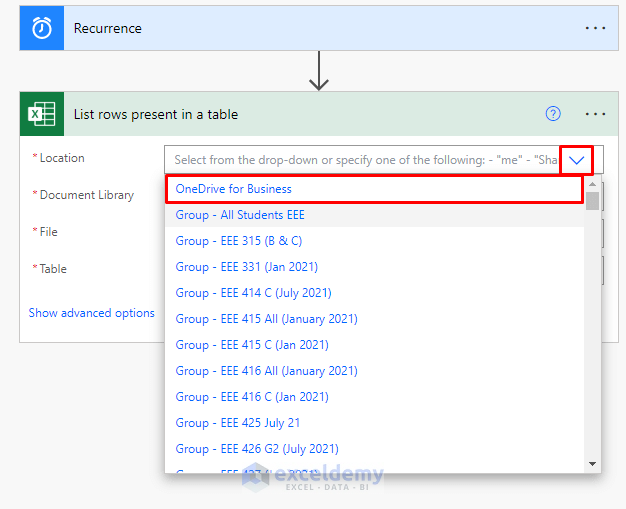626x509 pixels.
Task: Pick Group - EEE 331 (Jan 2021)
Action: (x=374, y=267)
